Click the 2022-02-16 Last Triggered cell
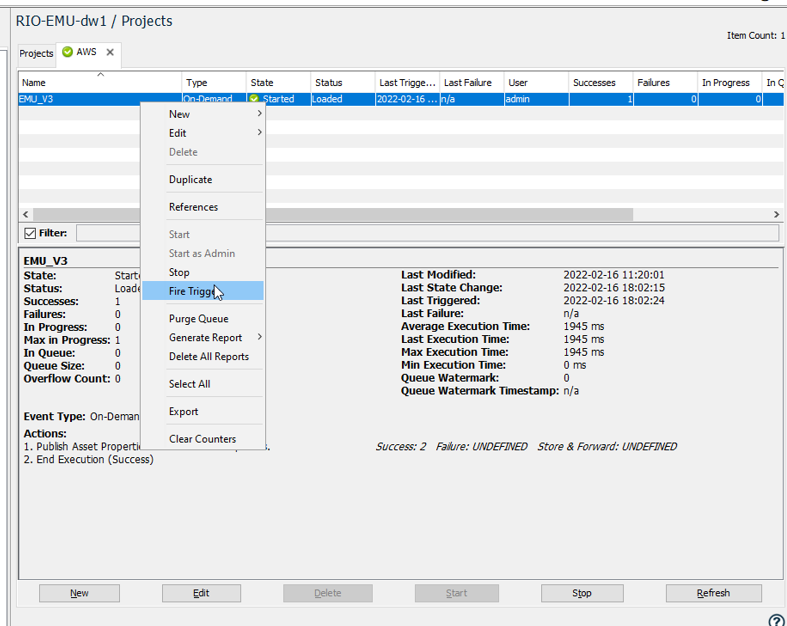Viewport: 787px width, 626px height. click(x=407, y=99)
